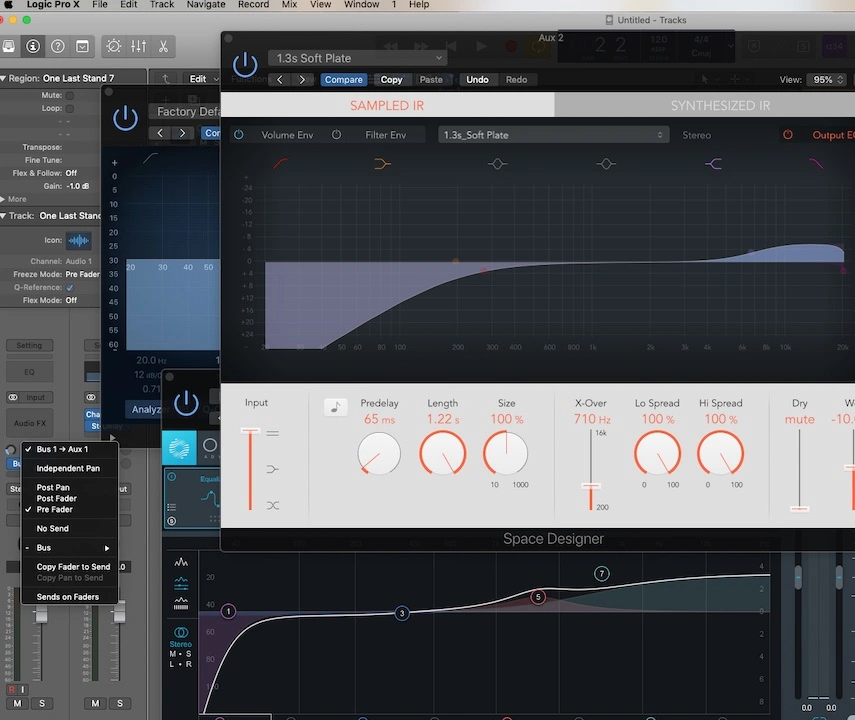Choose Post Pan in the send menu

point(53,488)
